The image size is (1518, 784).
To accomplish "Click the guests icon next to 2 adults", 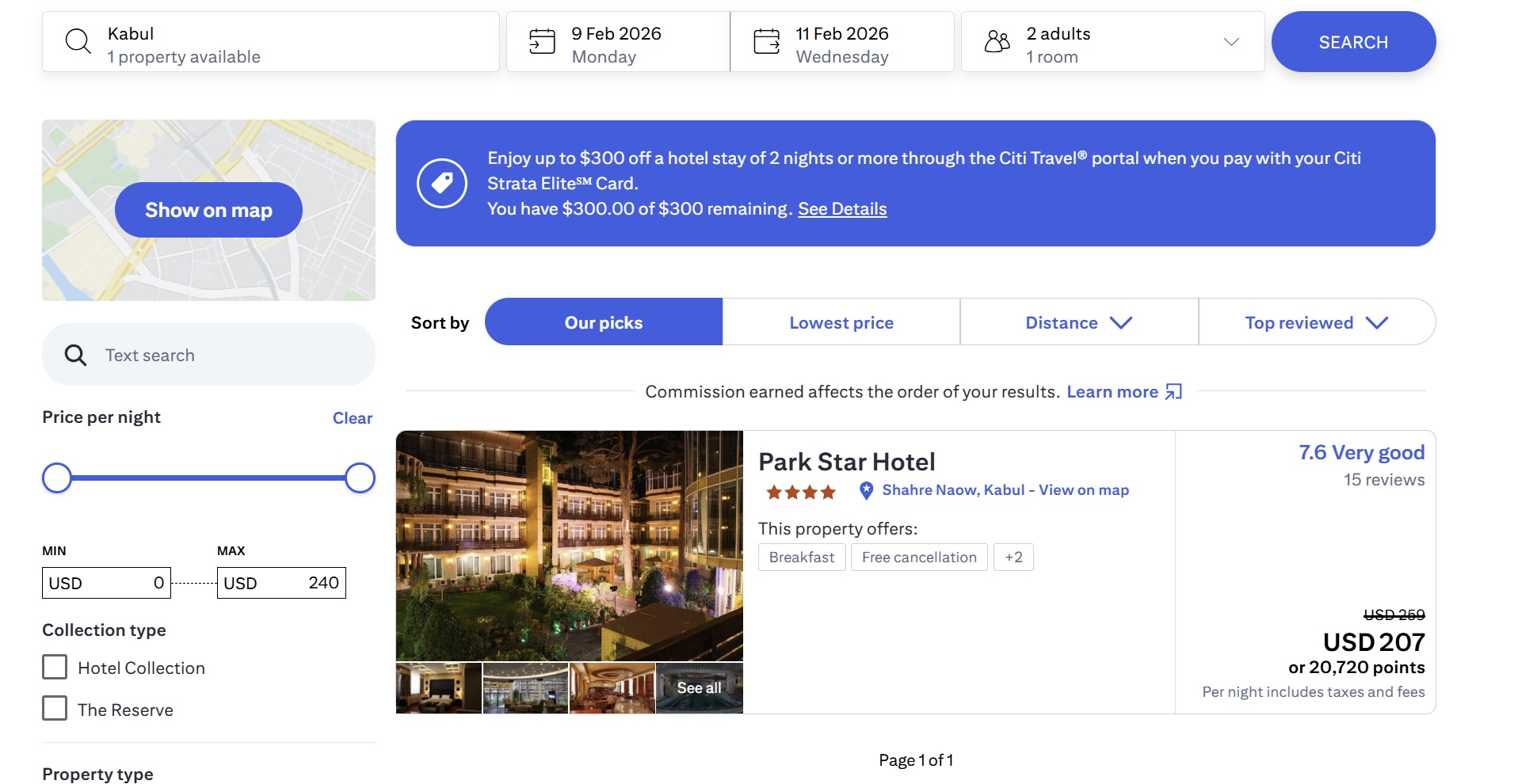I will tap(997, 41).
